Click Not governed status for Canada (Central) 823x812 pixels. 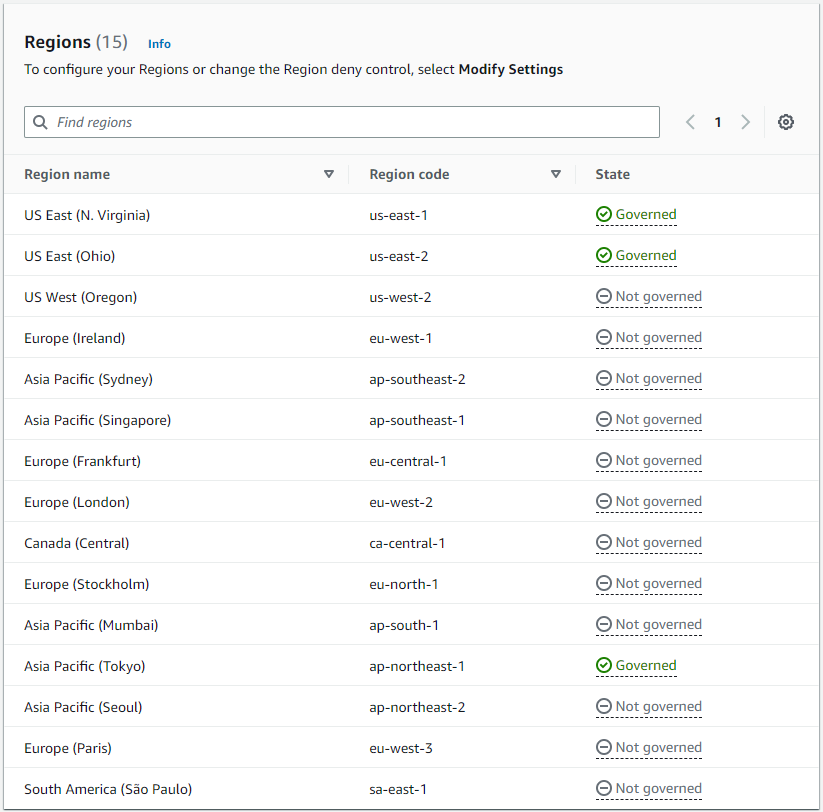coord(658,543)
